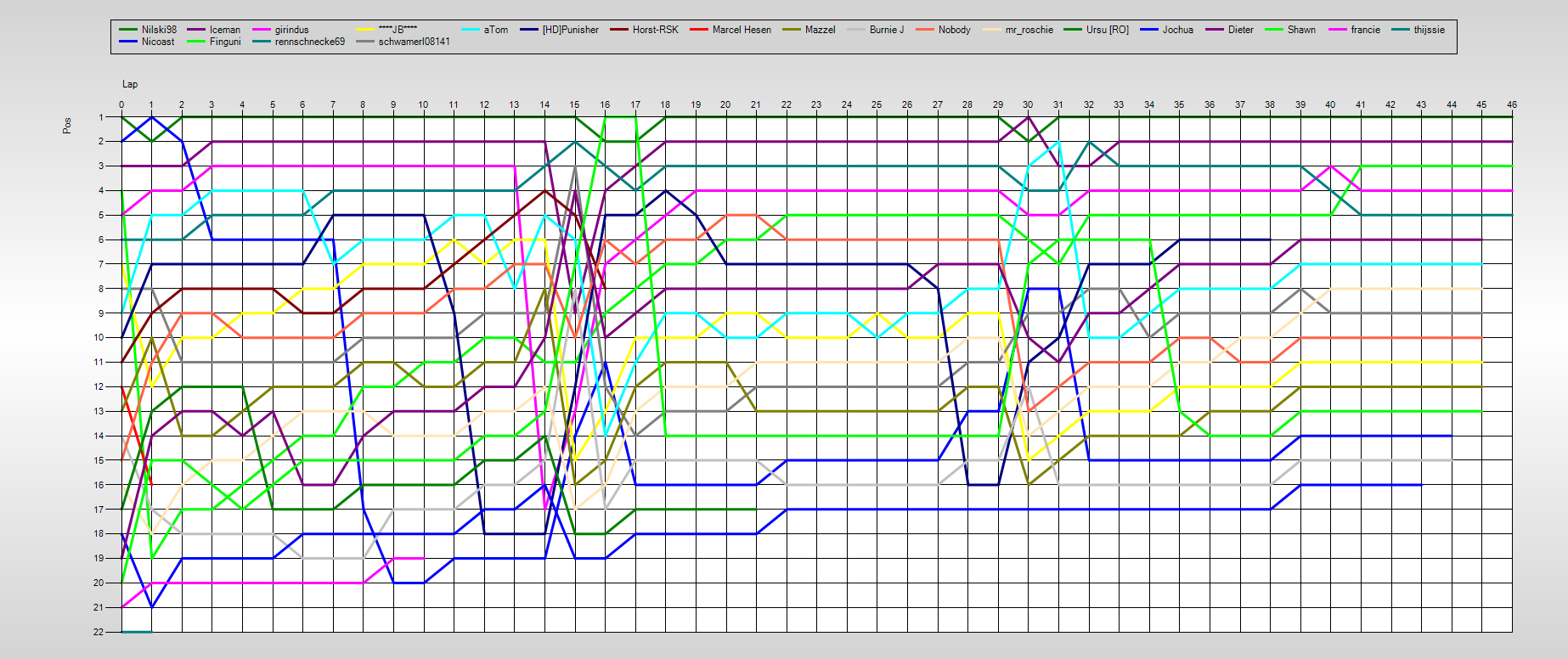
Task: Click the mr_roschie legend entry
Action: (1029, 30)
